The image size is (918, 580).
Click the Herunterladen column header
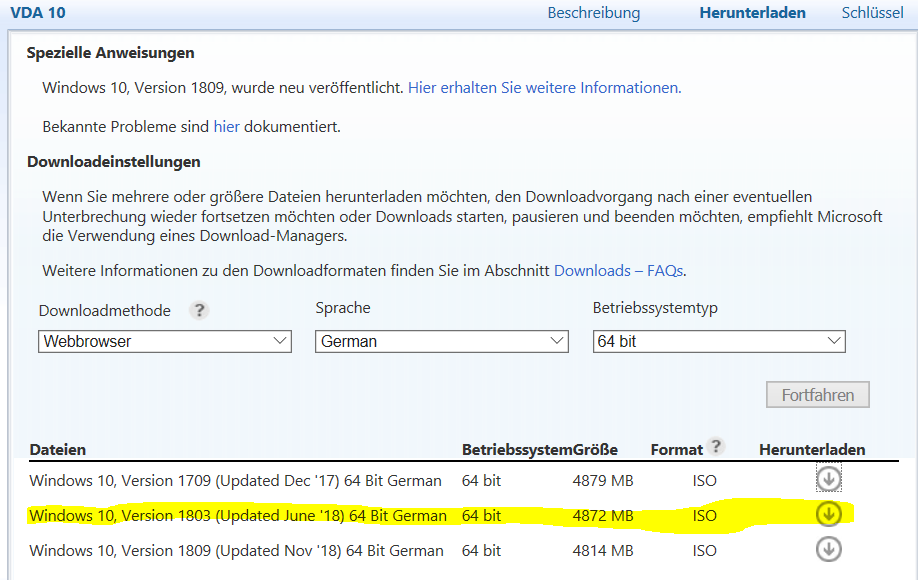812,449
